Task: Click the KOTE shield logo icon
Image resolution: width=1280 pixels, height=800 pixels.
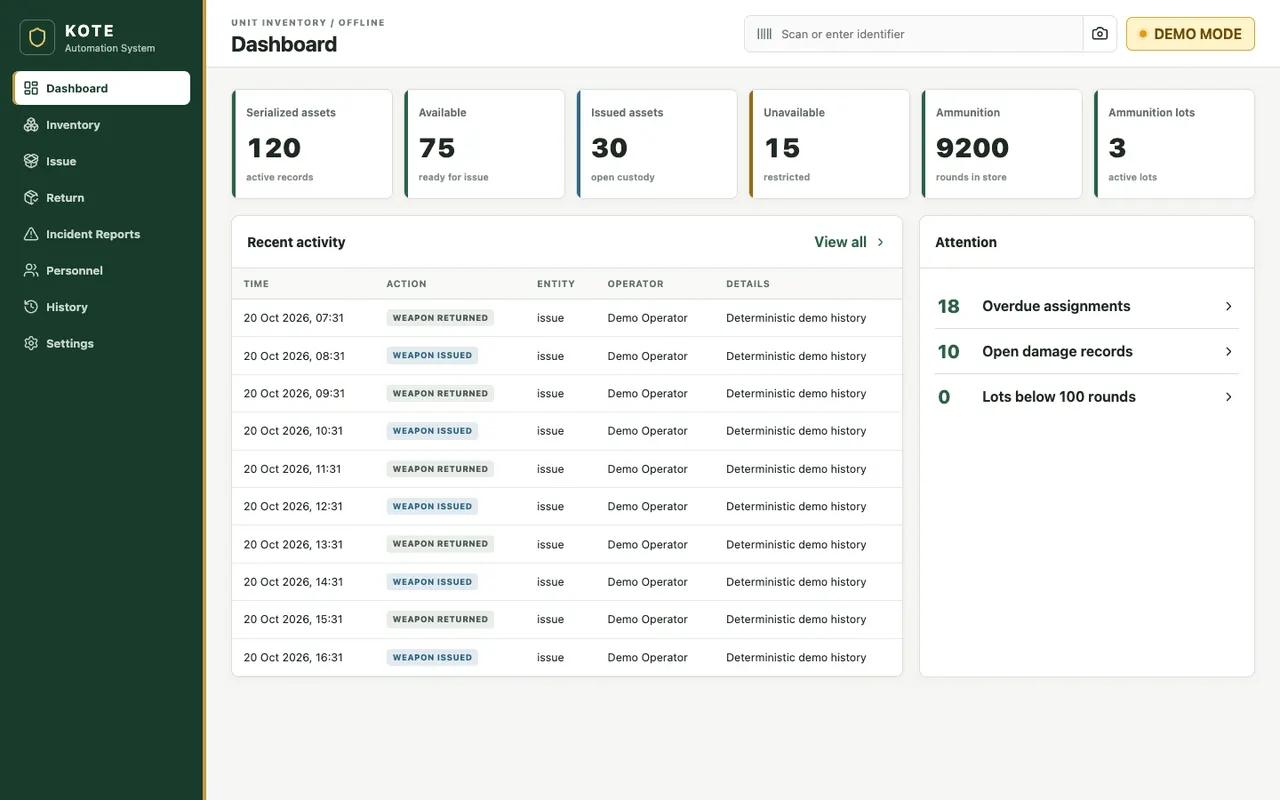Action: pyautogui.click(x=37, y=38)
